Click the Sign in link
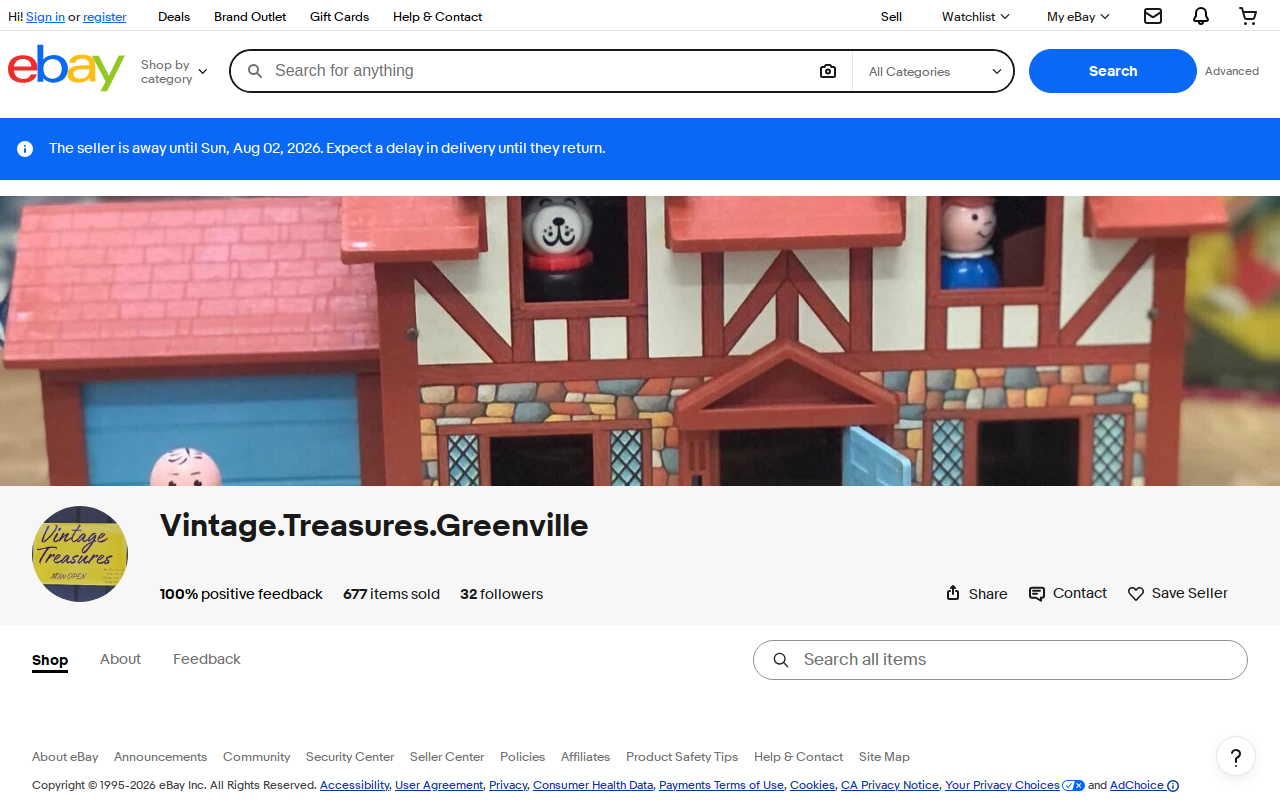Viewport: 1280px width, 800px height. [x=45, y=17]
